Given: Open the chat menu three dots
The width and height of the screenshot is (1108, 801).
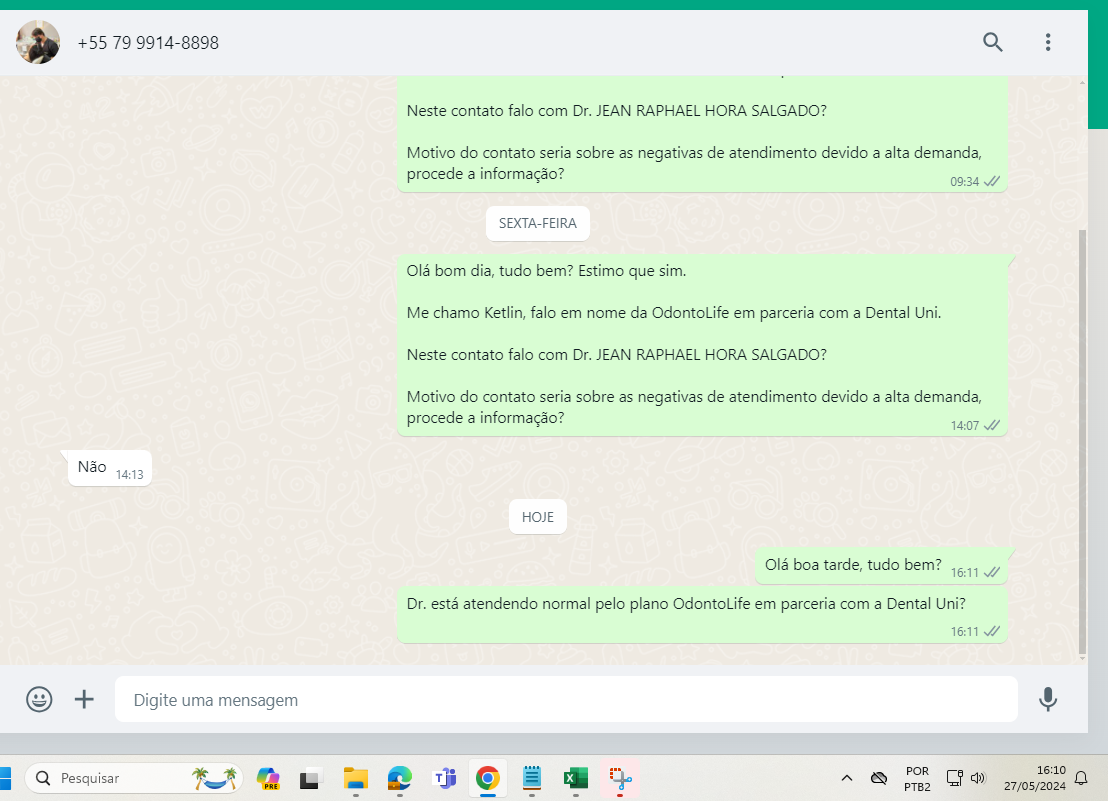Looking at the screenshot, I should (x=1048, y=42).
